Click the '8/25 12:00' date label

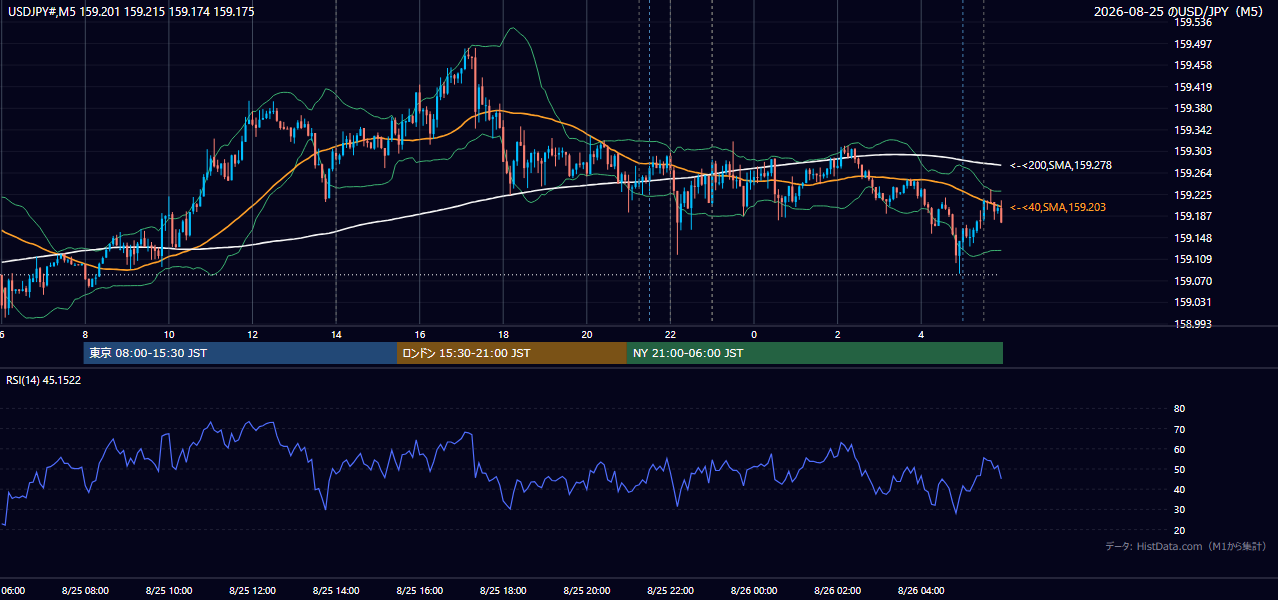point(252,591)
